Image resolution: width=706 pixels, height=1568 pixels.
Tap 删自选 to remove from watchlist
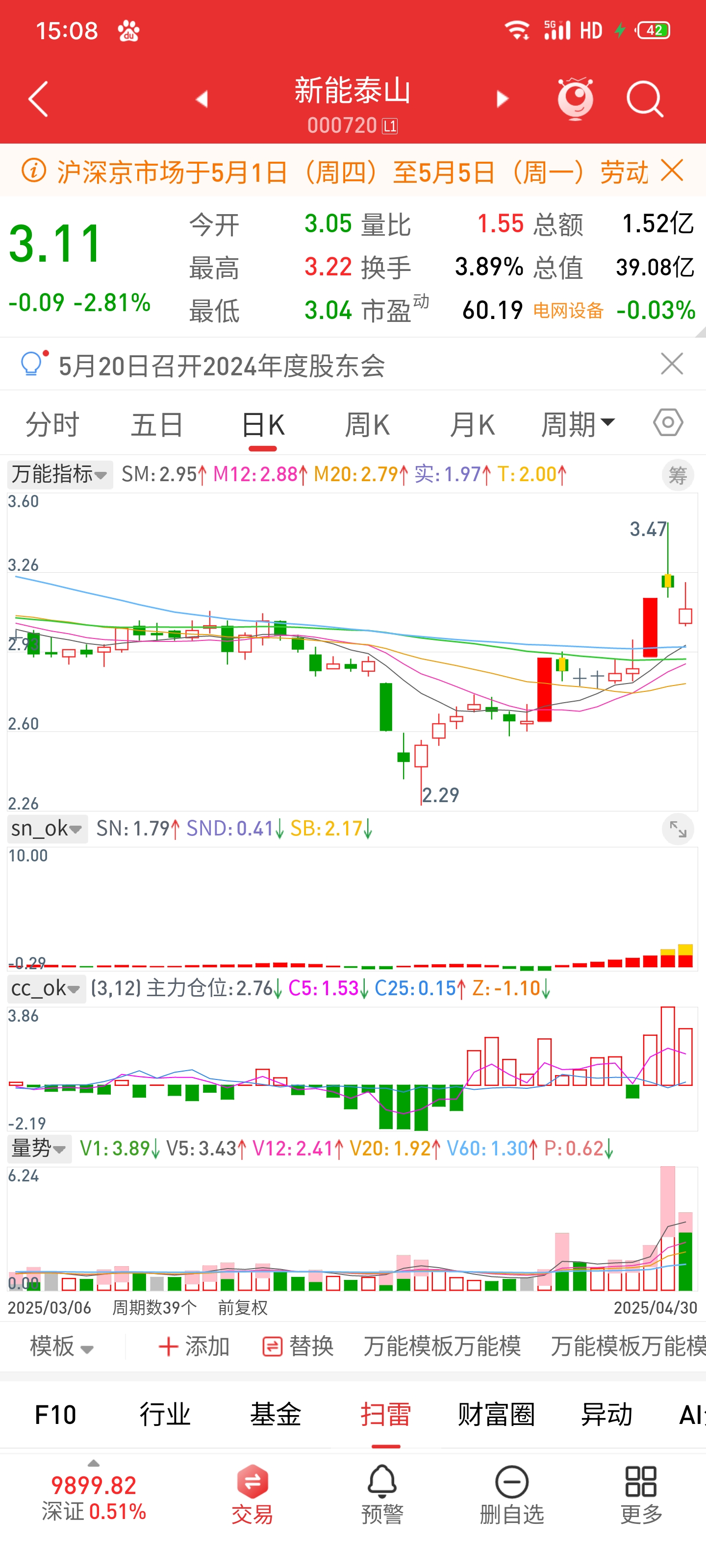pyautogui.click(x=512, y=1495)
